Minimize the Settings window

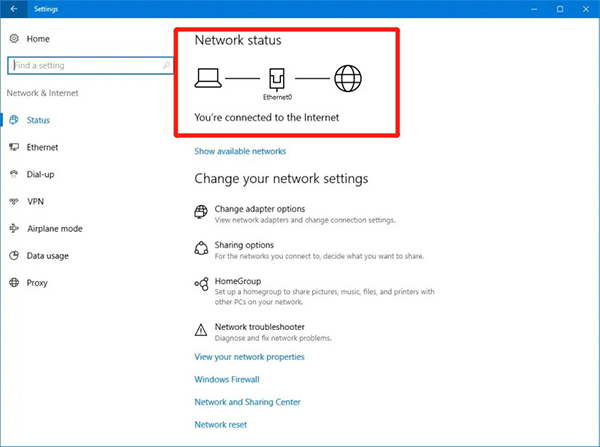[x=534, y=9]
